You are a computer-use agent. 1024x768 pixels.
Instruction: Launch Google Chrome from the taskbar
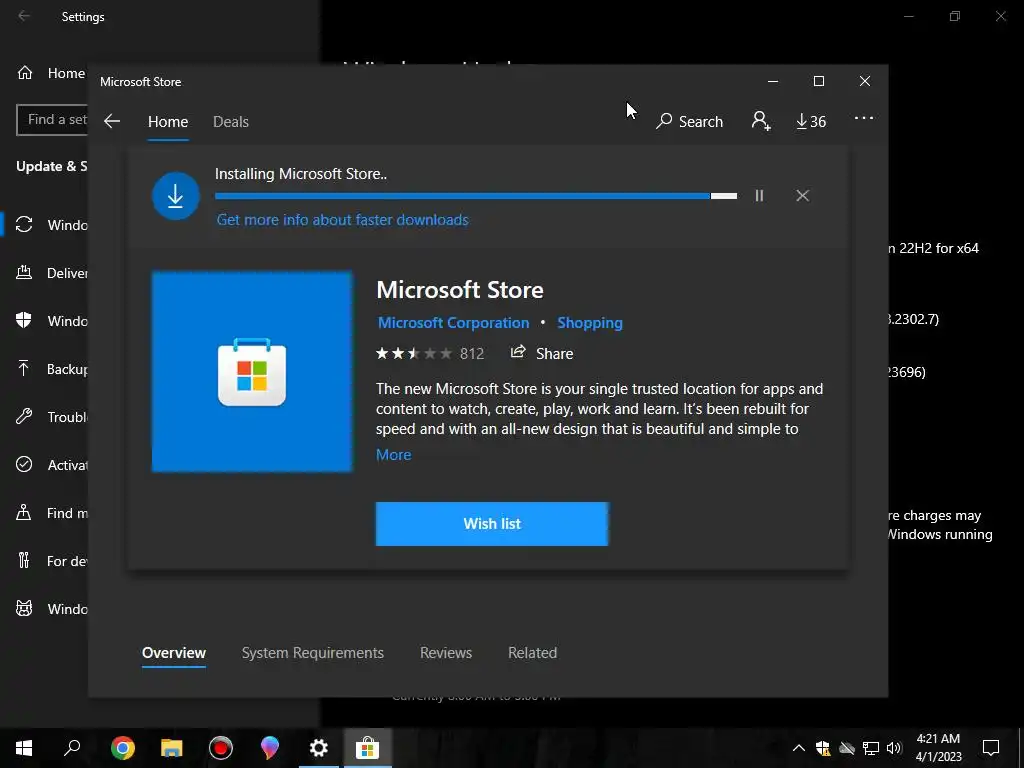[123, 748]
